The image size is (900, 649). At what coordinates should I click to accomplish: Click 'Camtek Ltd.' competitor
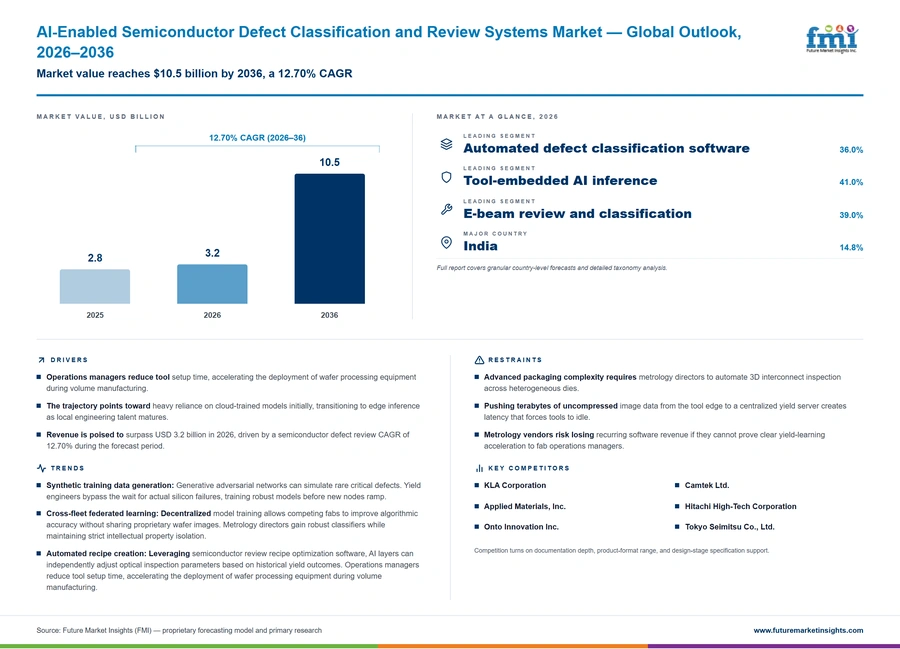click(707, 485)
